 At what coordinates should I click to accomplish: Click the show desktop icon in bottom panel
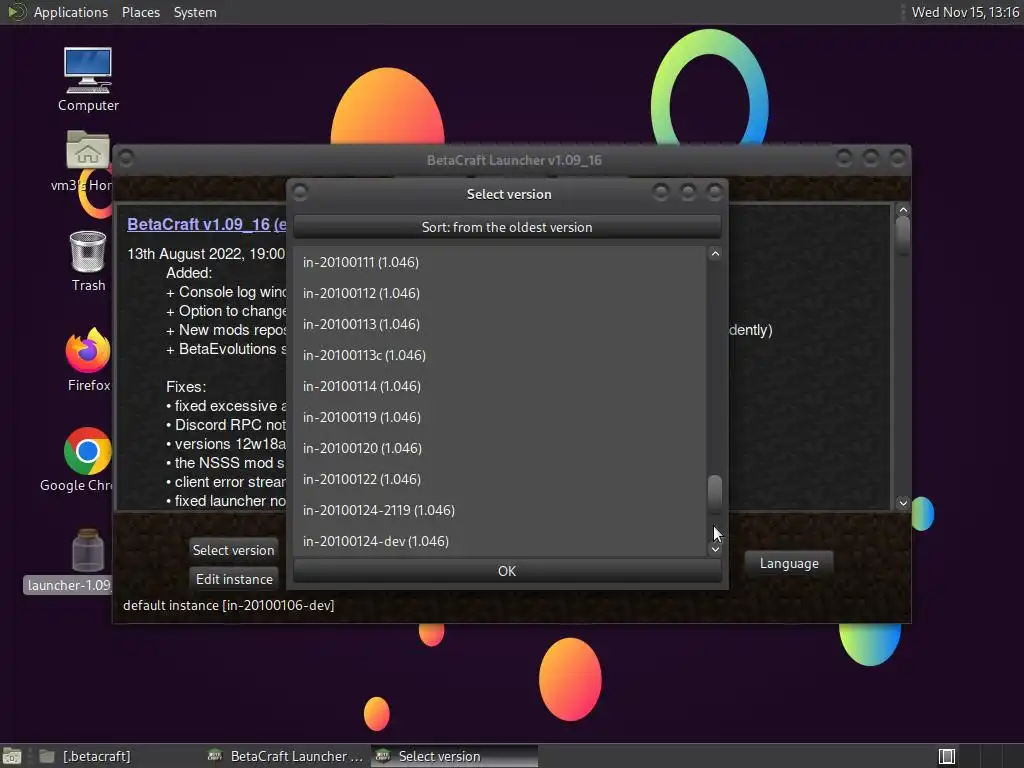tap(11, 756)
